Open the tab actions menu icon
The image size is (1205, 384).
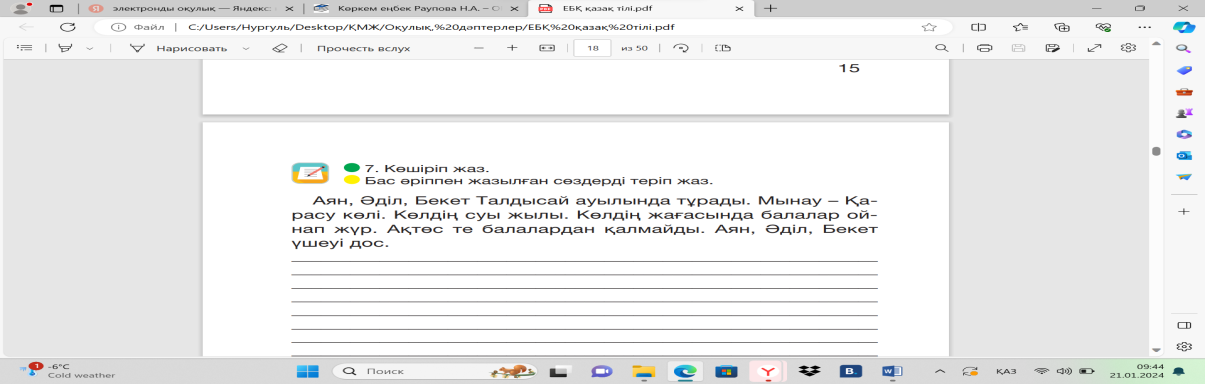57,8
